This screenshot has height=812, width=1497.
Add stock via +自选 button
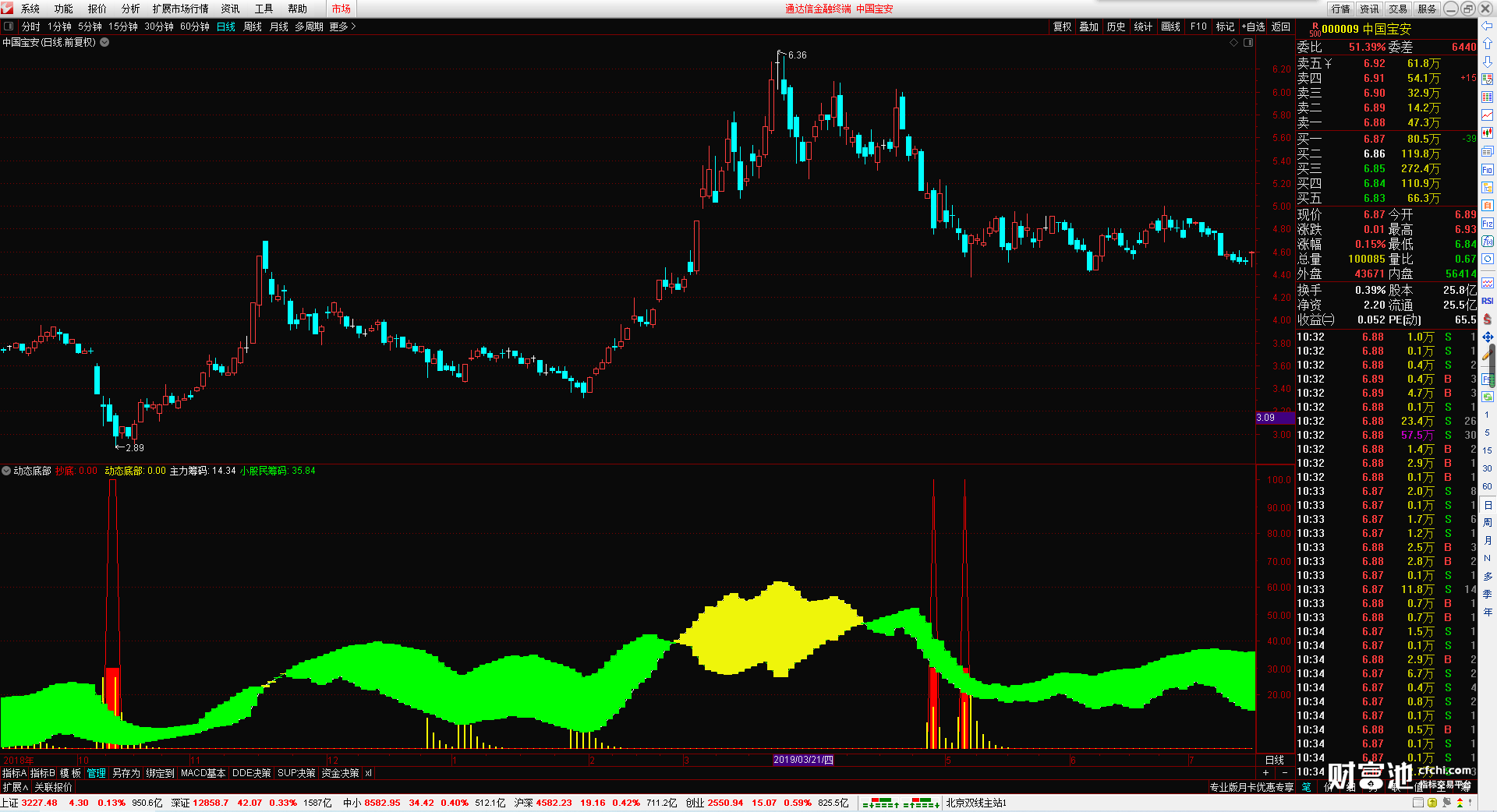(x=1254, y=26)
